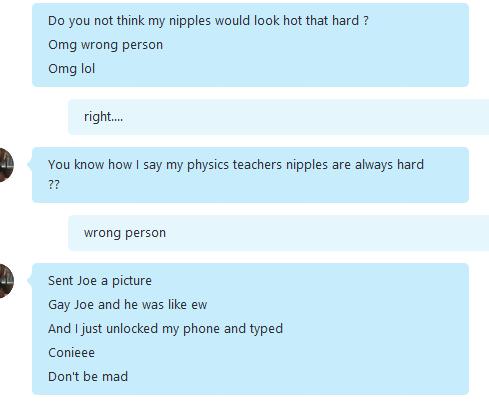The width and height of the screenshot is (489, 403).
Task: Click the 'Sent Joe a picture' line
Action: (100, 281)
